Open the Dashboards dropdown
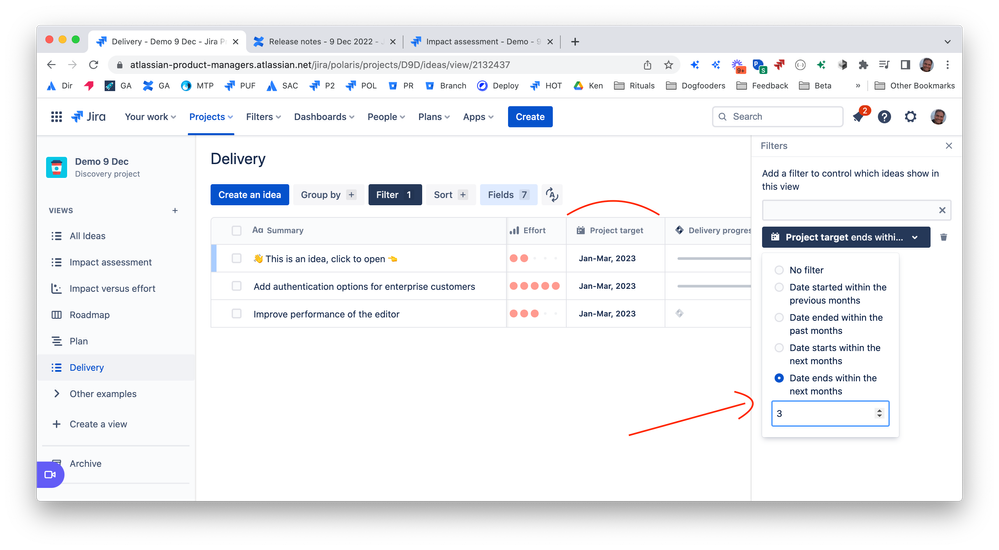The width and height of the screenshot is (999, 550). point(324,117)
